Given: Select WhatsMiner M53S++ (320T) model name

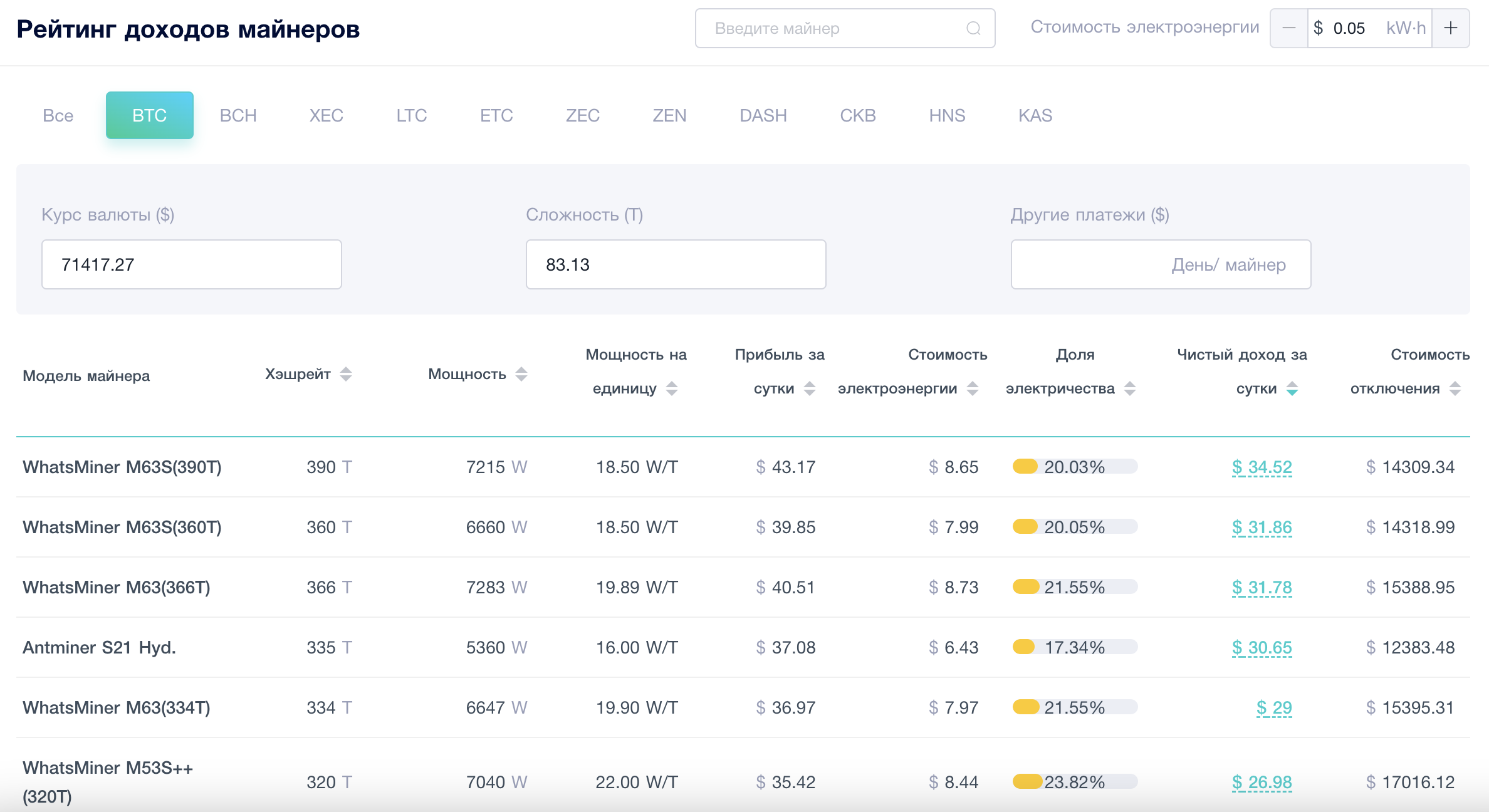Looking at the screenshot, I should [108, 782].
